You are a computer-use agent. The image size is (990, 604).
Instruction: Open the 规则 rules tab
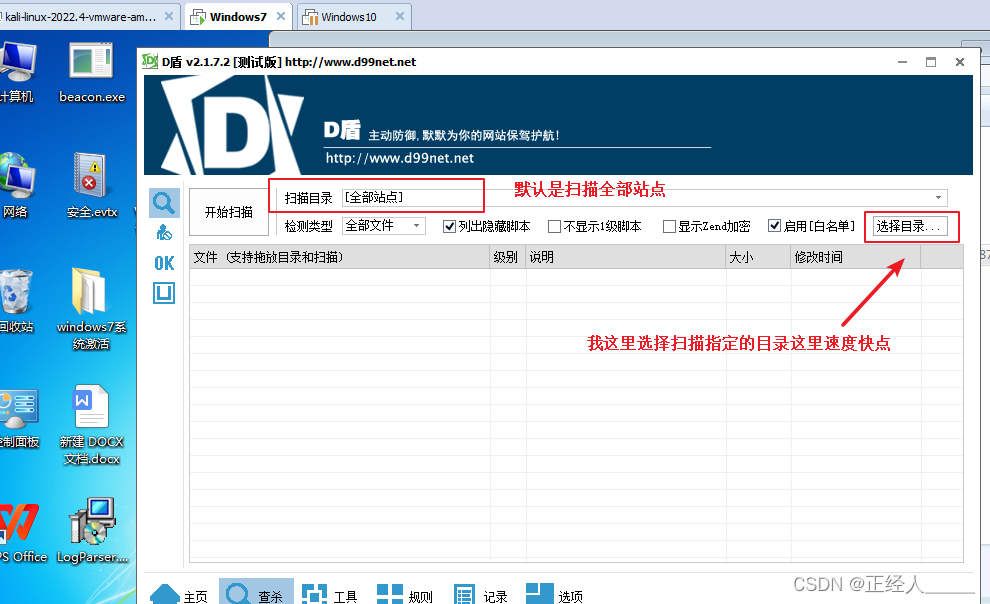(x=405, y=595)
